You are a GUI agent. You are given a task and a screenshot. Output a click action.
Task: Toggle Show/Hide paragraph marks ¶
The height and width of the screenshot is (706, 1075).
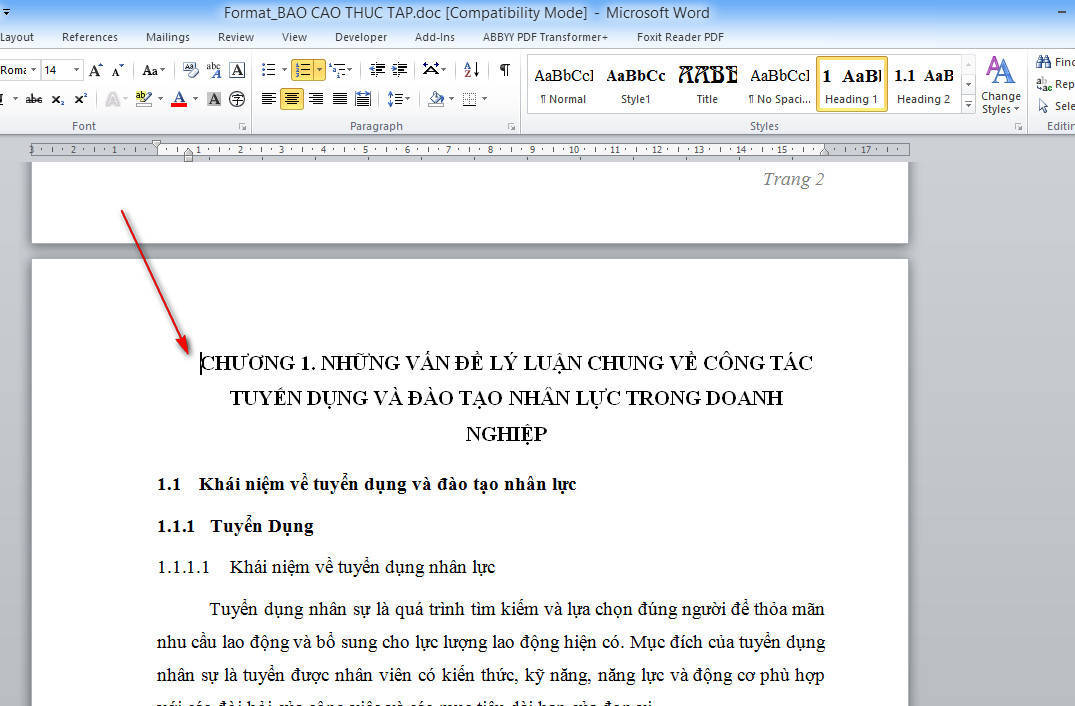[505, 70]
